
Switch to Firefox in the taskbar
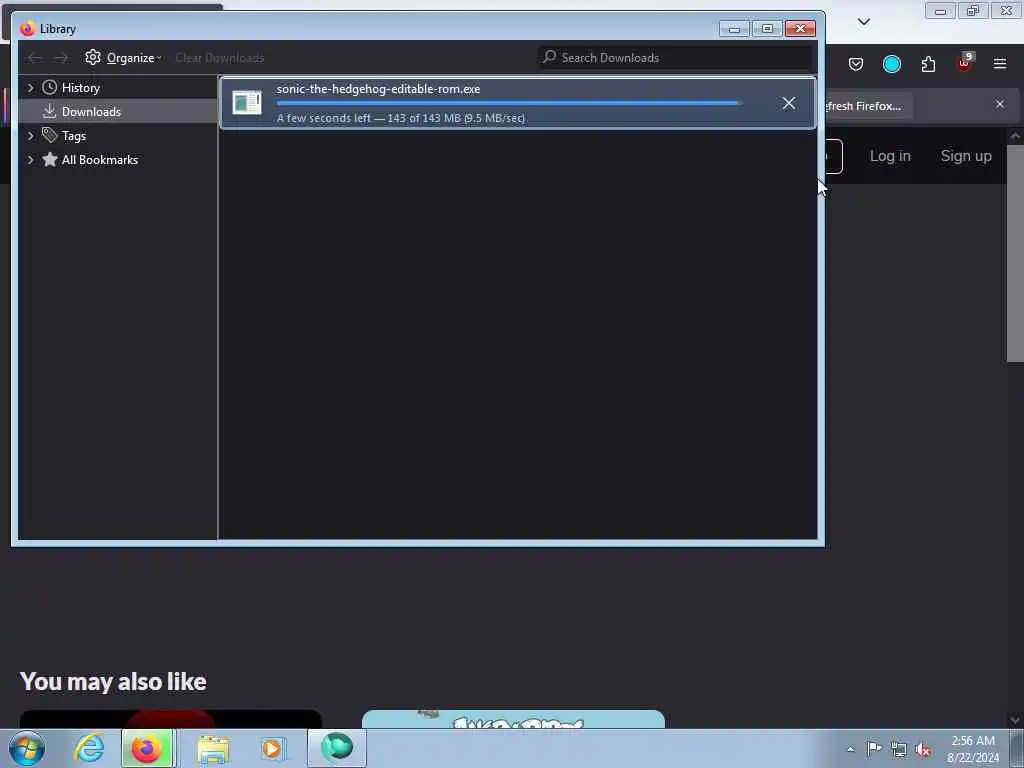coord(147,748)
